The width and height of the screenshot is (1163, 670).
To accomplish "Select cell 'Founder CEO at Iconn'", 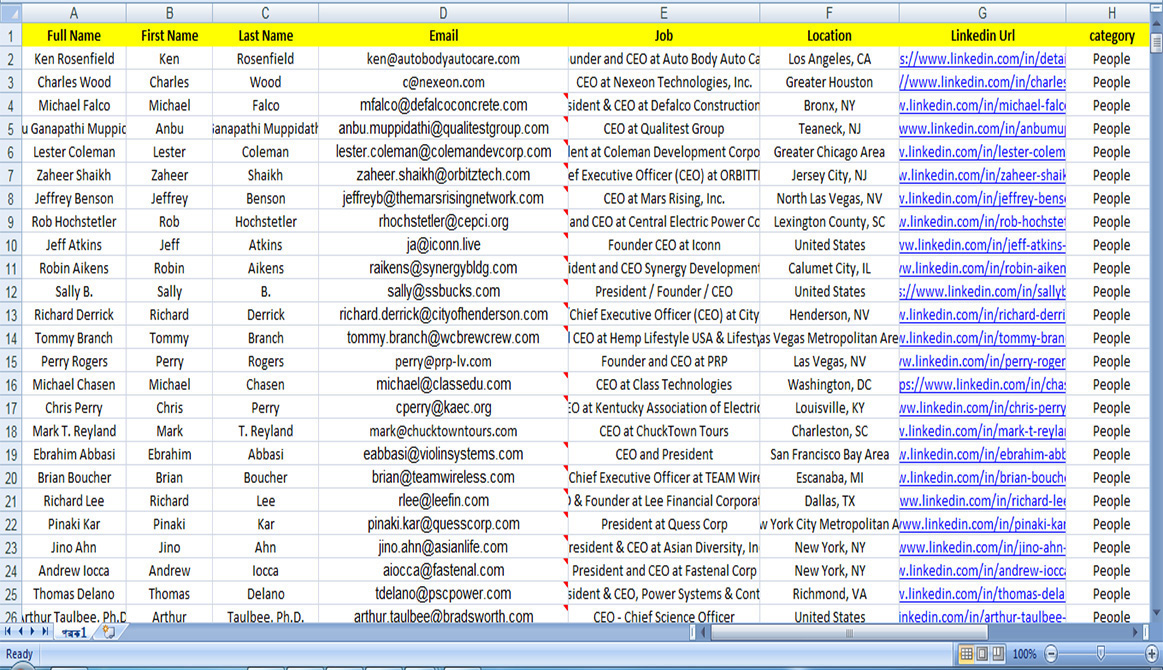I will tap(663, 245).
